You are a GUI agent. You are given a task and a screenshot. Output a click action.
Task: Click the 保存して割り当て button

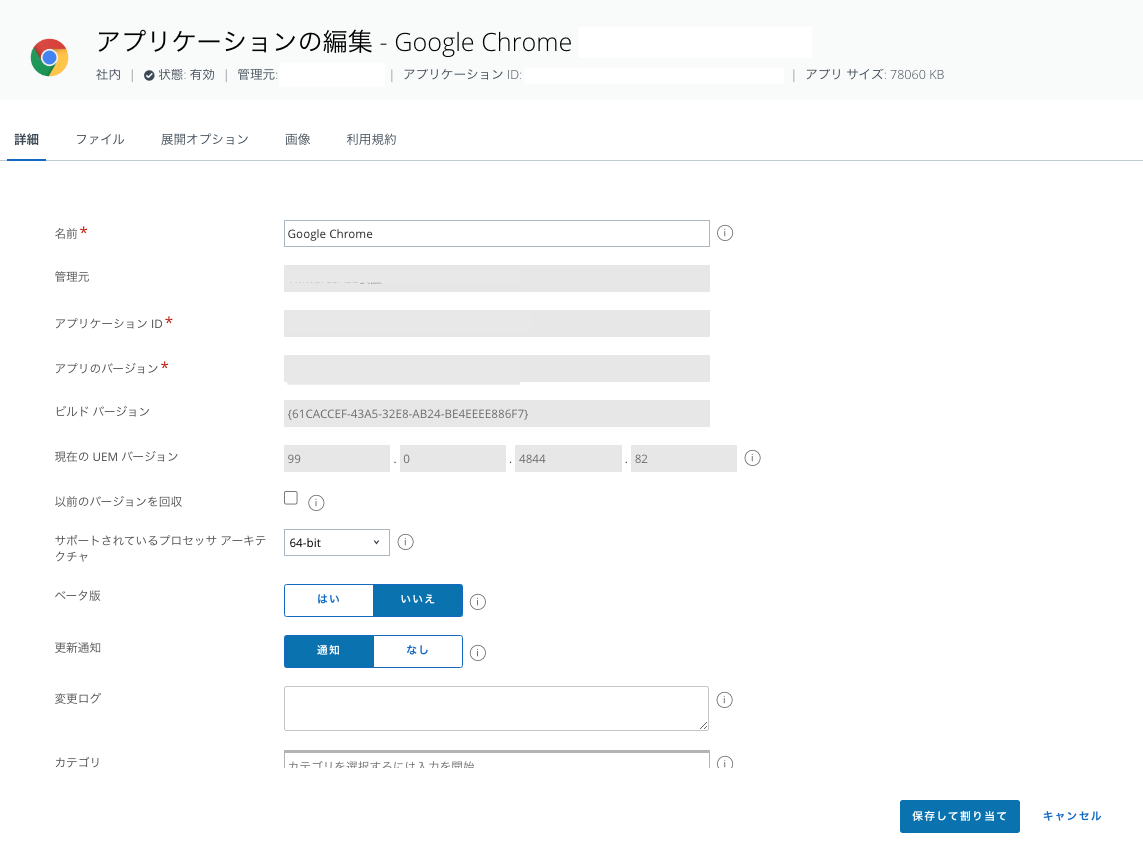pos(959,816)
